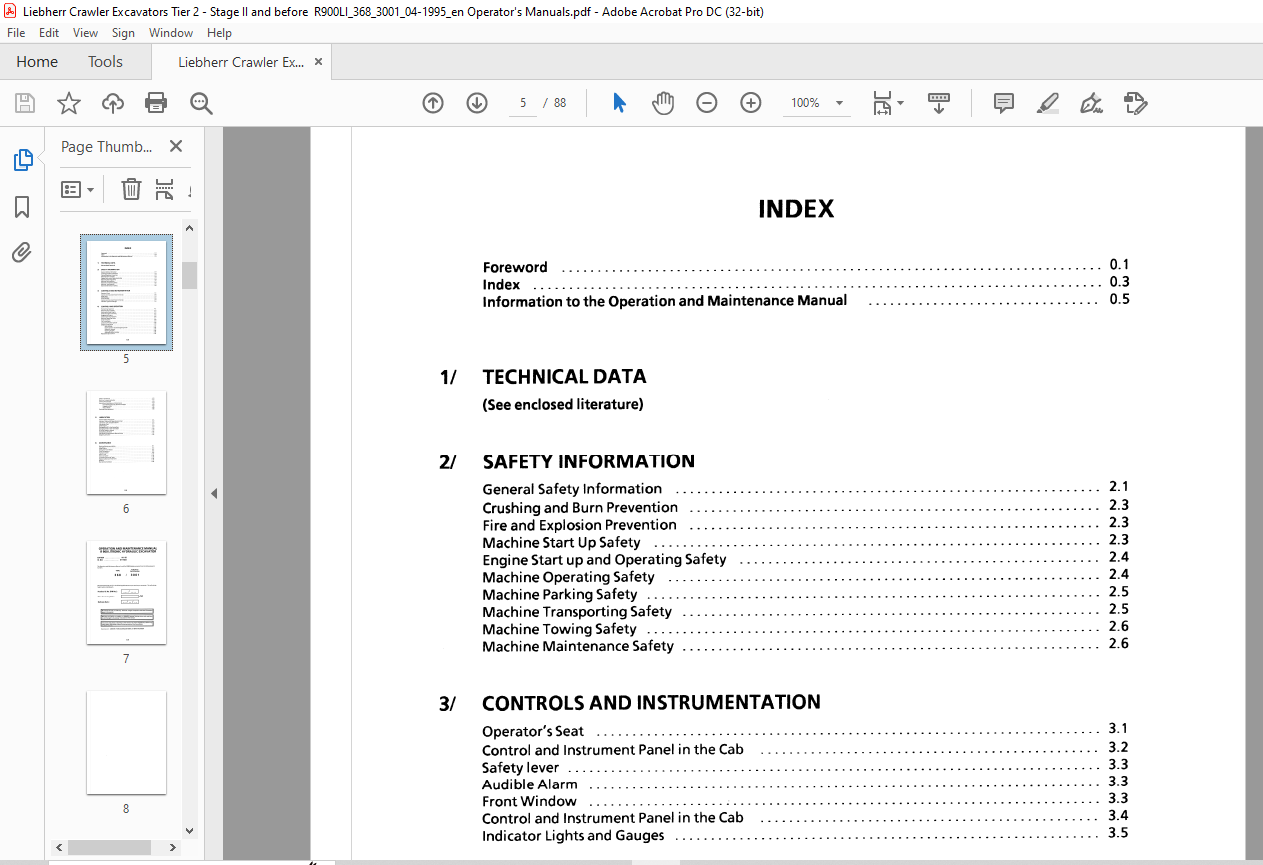Click 'CONTROLS AND INSTRUMENTATION' heading
The image size is (1263, 865).
click(651, 703)
